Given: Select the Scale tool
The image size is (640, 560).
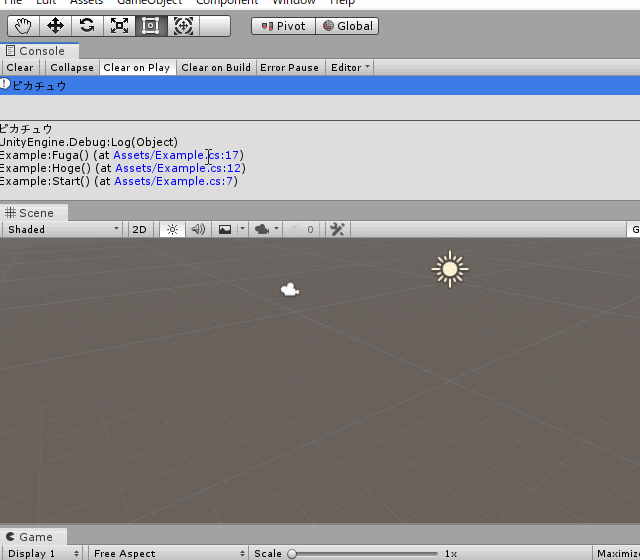Looking at the screenshot, I should click(x=119, y=26).
